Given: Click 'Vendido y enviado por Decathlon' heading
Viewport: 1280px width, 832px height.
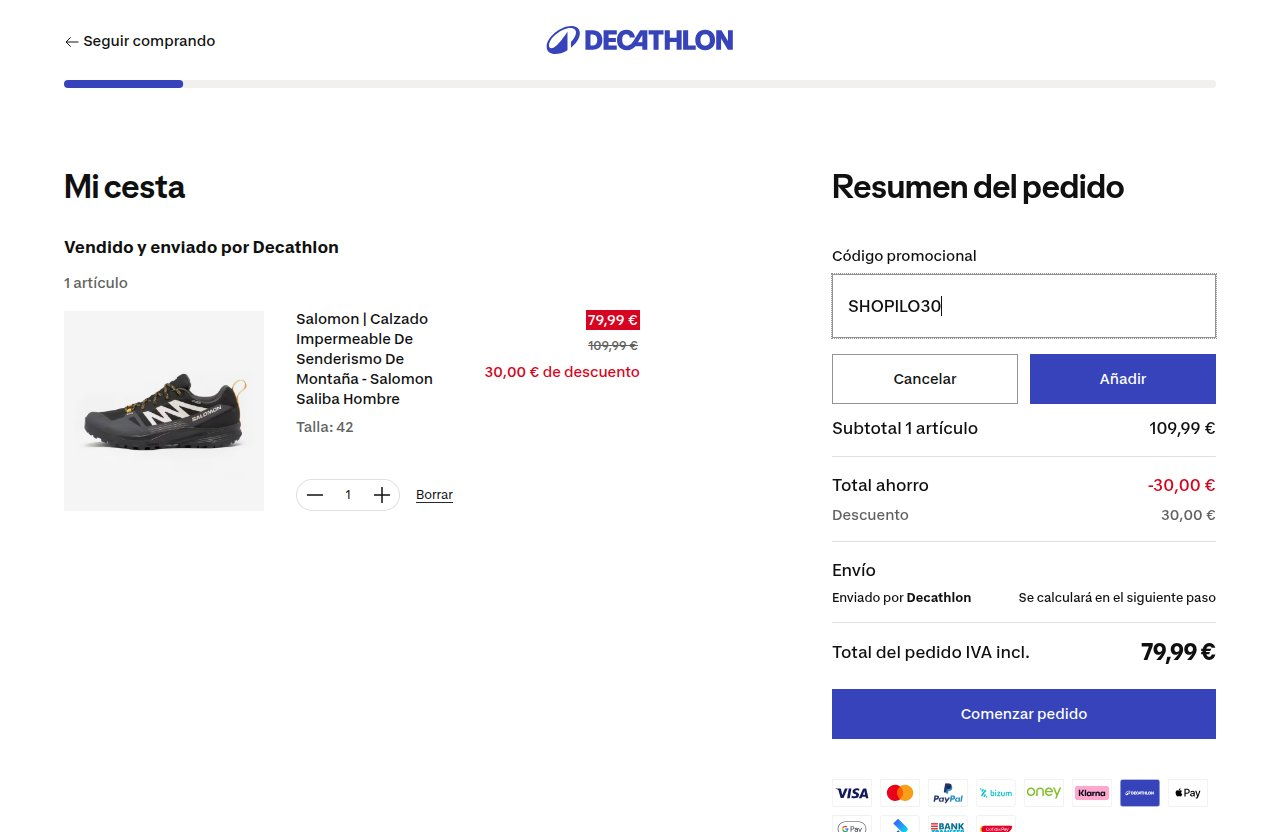Looking at the screenshot, I should 201,247.
